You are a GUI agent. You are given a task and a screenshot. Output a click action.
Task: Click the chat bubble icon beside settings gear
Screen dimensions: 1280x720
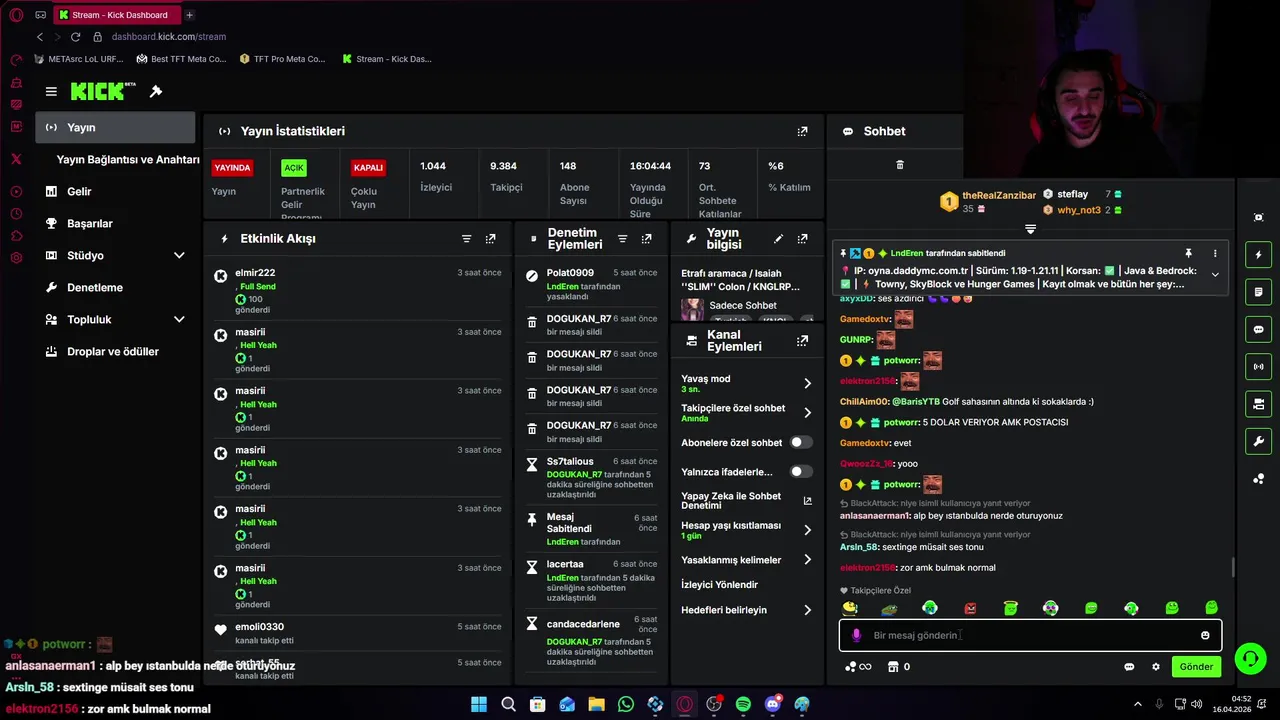1129,667
